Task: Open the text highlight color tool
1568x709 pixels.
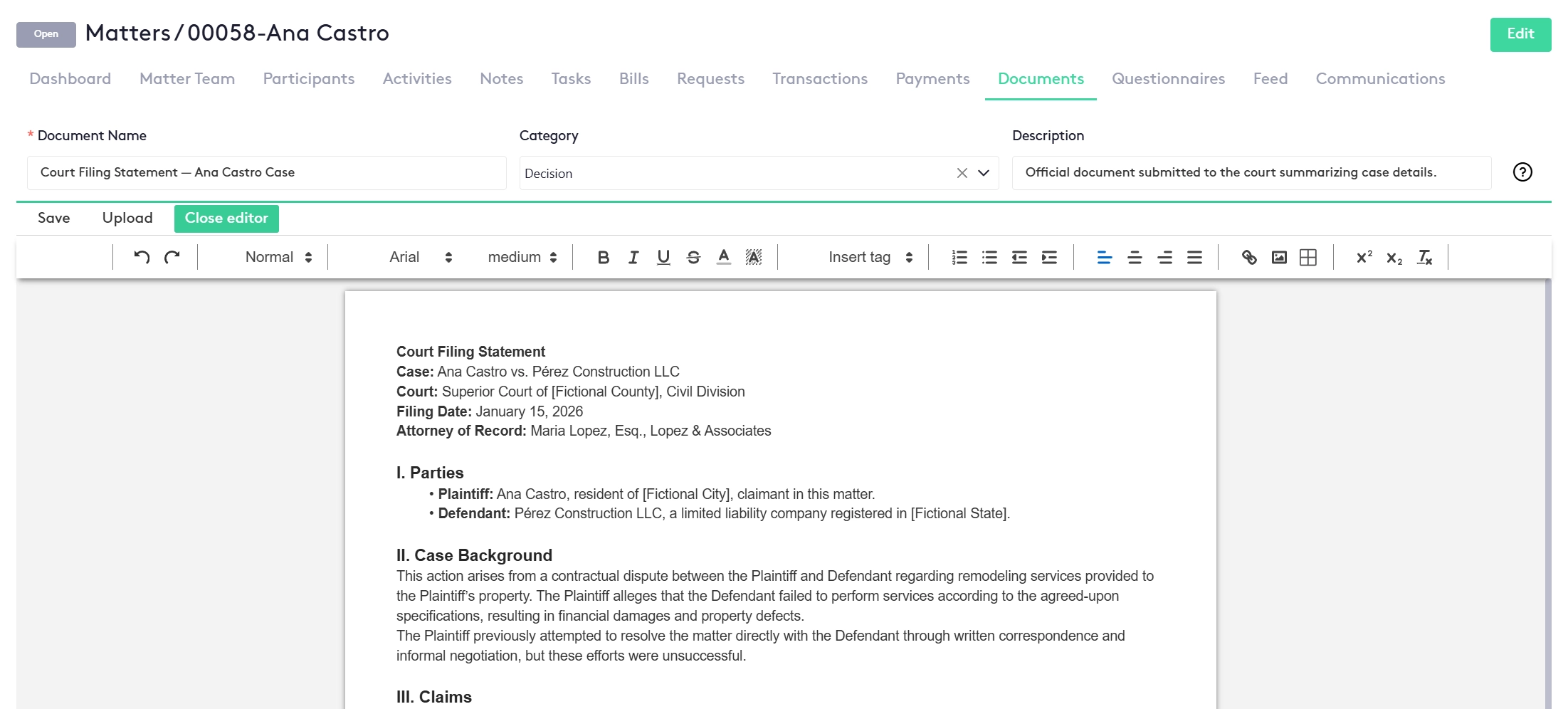Action: [754, 257]
